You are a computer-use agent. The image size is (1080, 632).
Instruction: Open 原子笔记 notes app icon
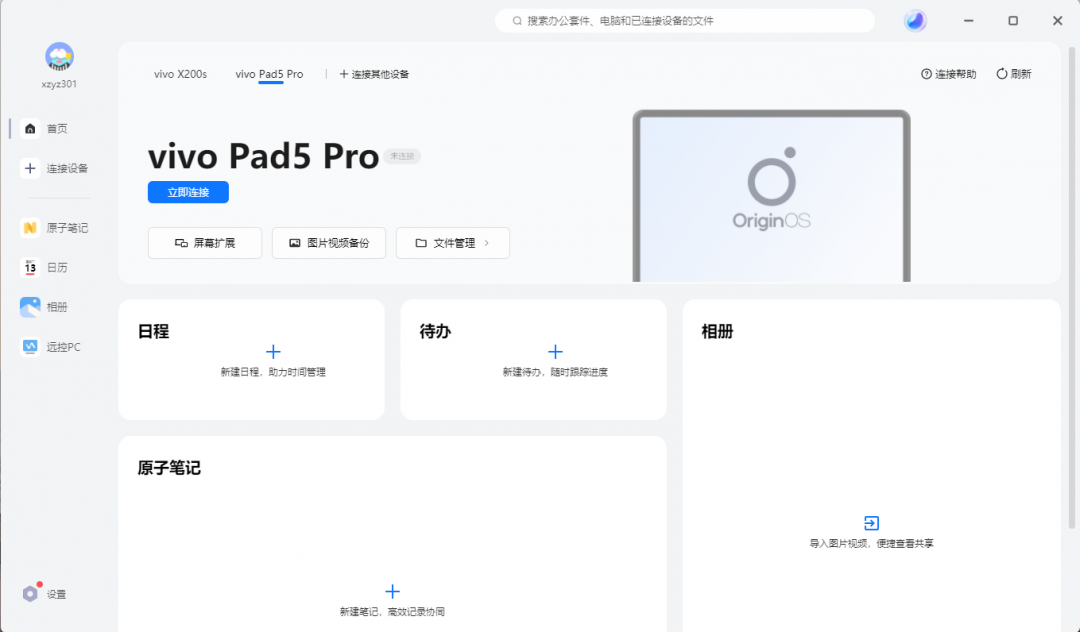[30, 228]
